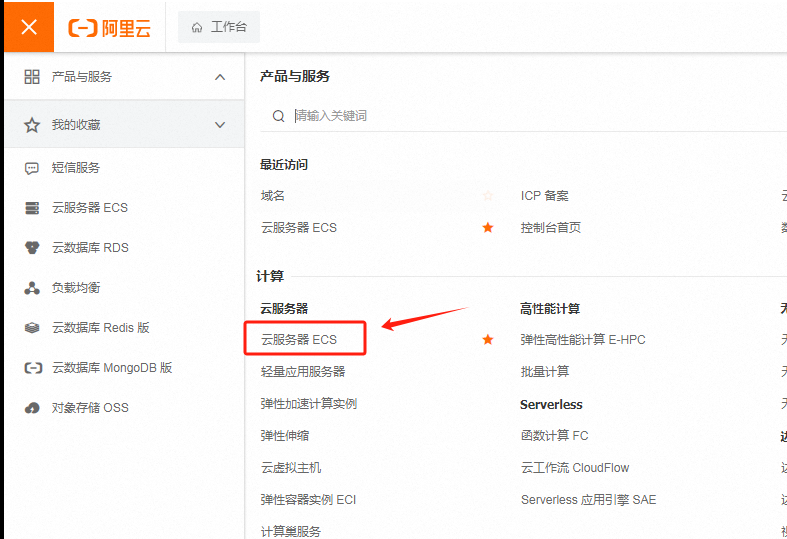
Task: Click the 产品与服务 sidebar menu item
Action: 124,77
